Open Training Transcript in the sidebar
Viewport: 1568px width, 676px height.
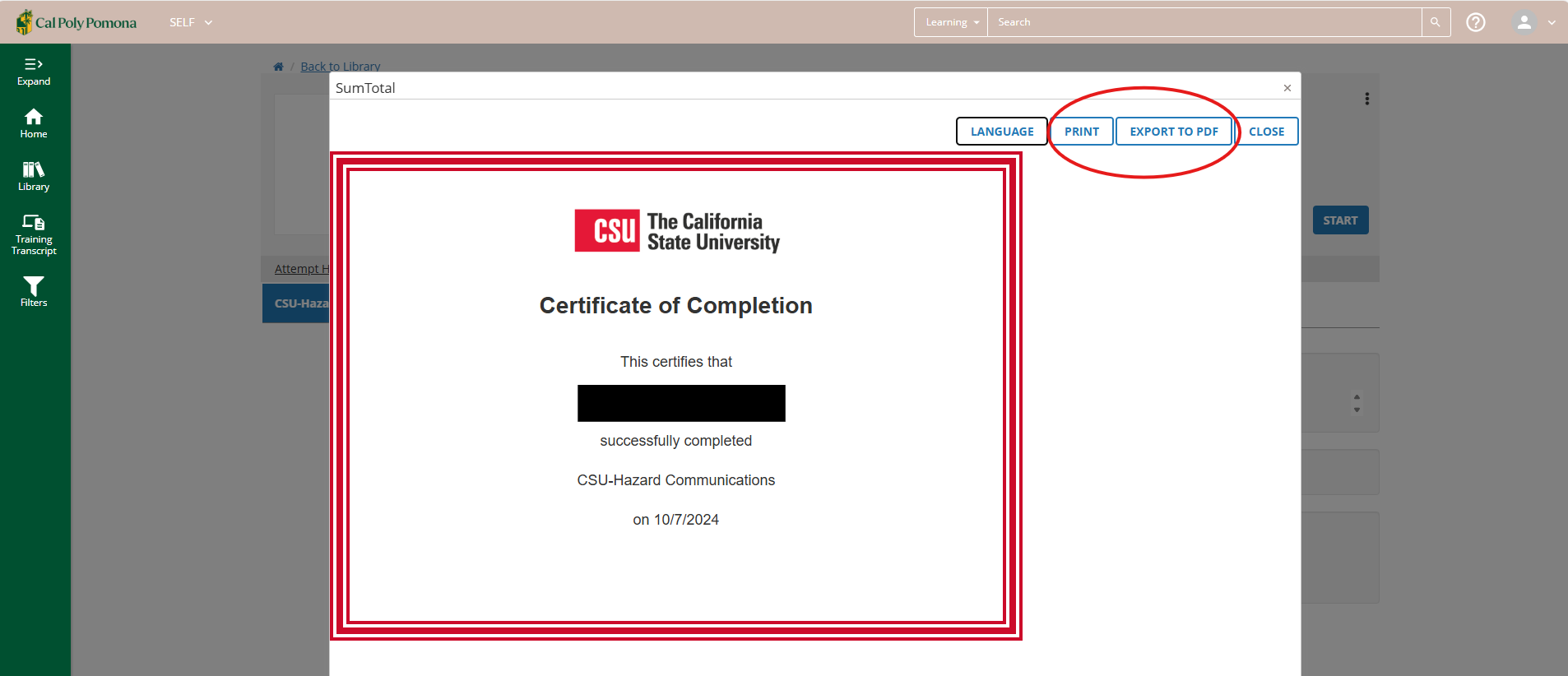coord(34,234)
